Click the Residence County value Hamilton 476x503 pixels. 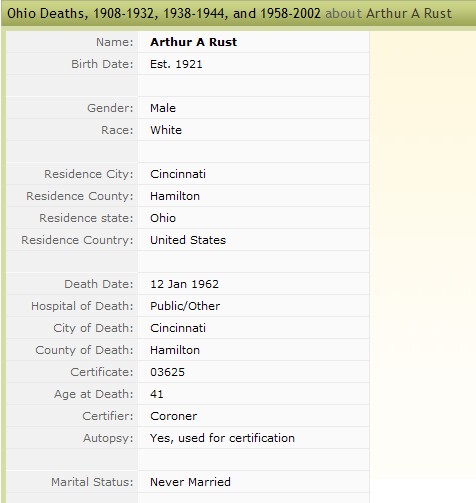175,196
